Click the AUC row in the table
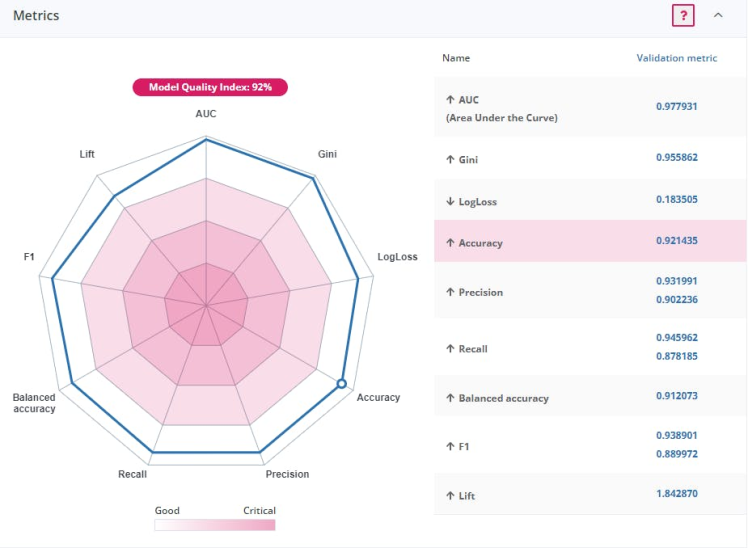 [x=590, y=108]
